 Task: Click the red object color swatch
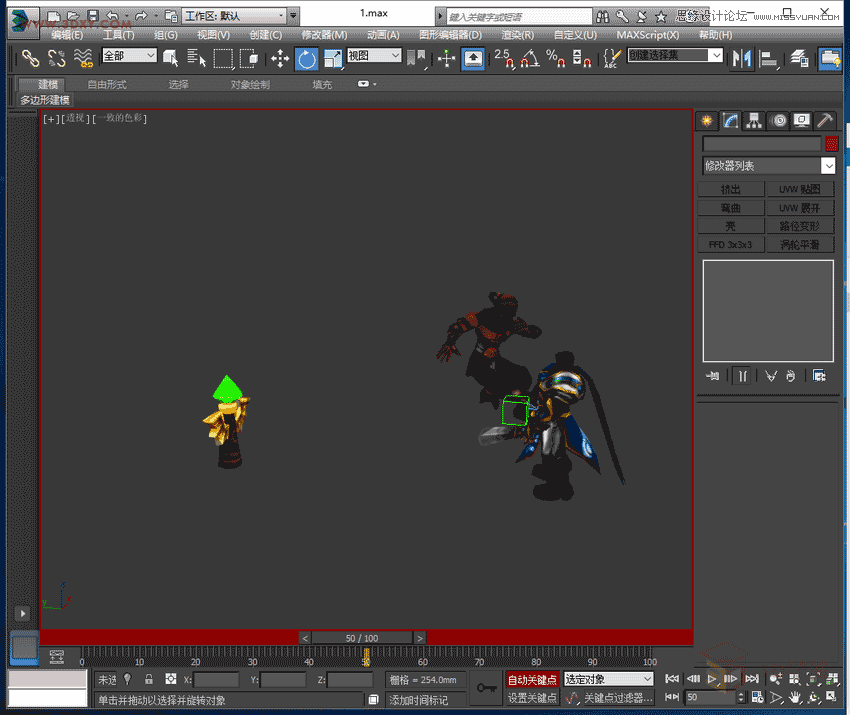[831, 144]
